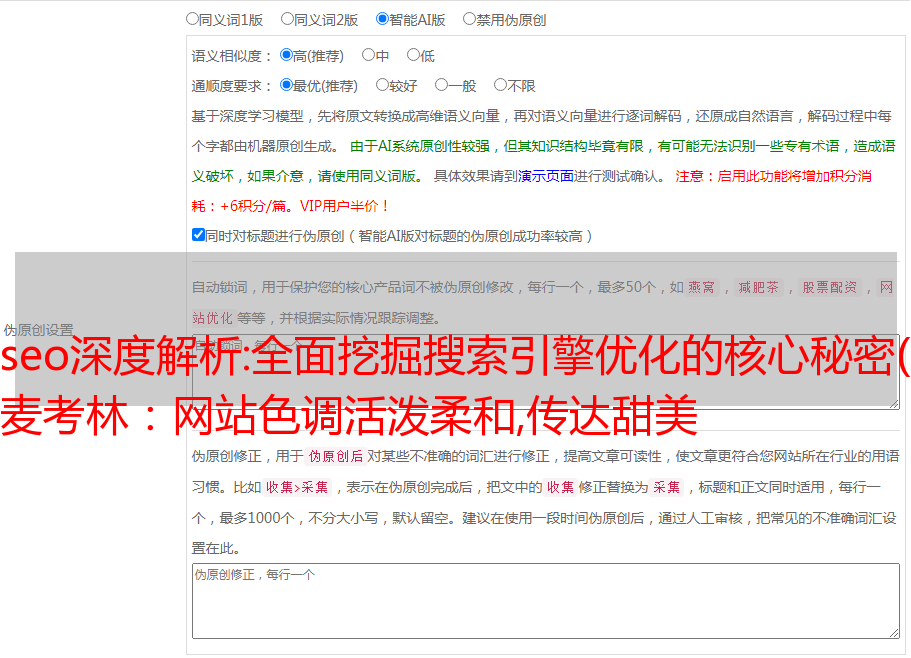Click the 伪原创设置 section label
Image resolution: width=911 pixels, height=658 pixels.
pyautogui.click(x=38, y=330)
